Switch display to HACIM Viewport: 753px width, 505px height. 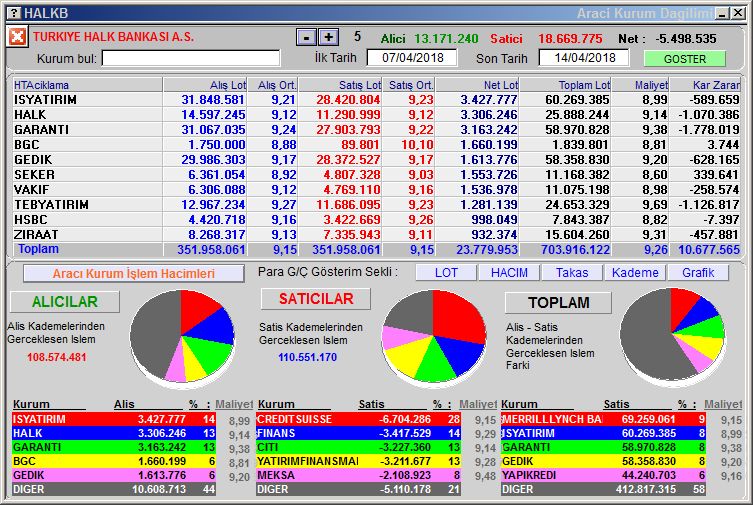pos(509,273)
